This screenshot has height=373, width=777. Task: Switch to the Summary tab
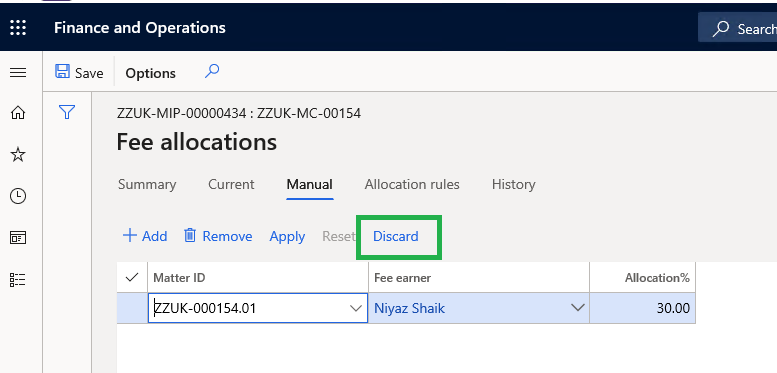tap(147, 184)
